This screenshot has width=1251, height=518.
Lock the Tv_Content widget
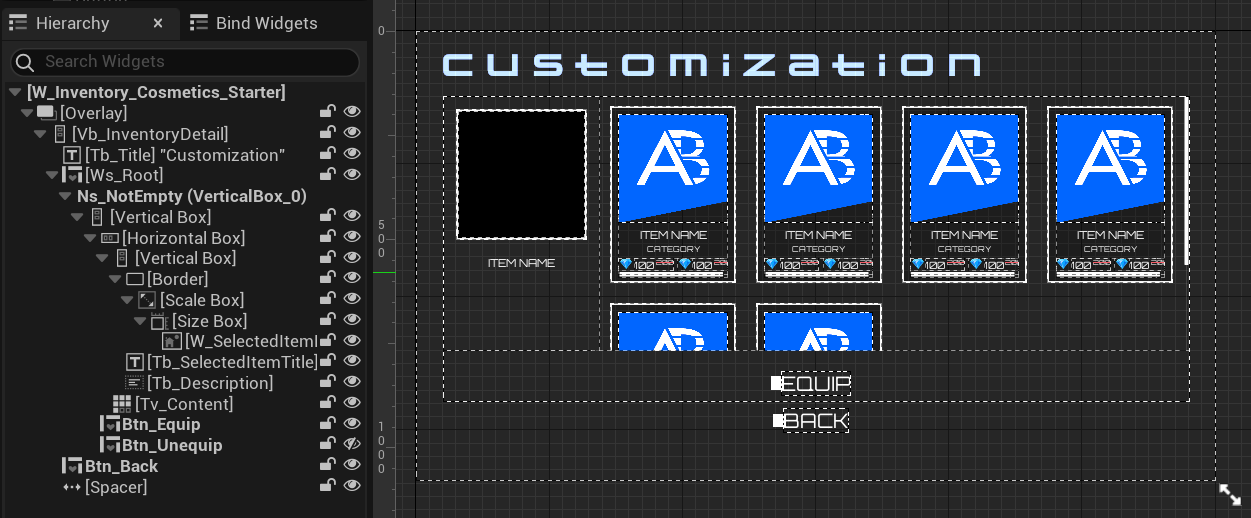click(327, 403)
